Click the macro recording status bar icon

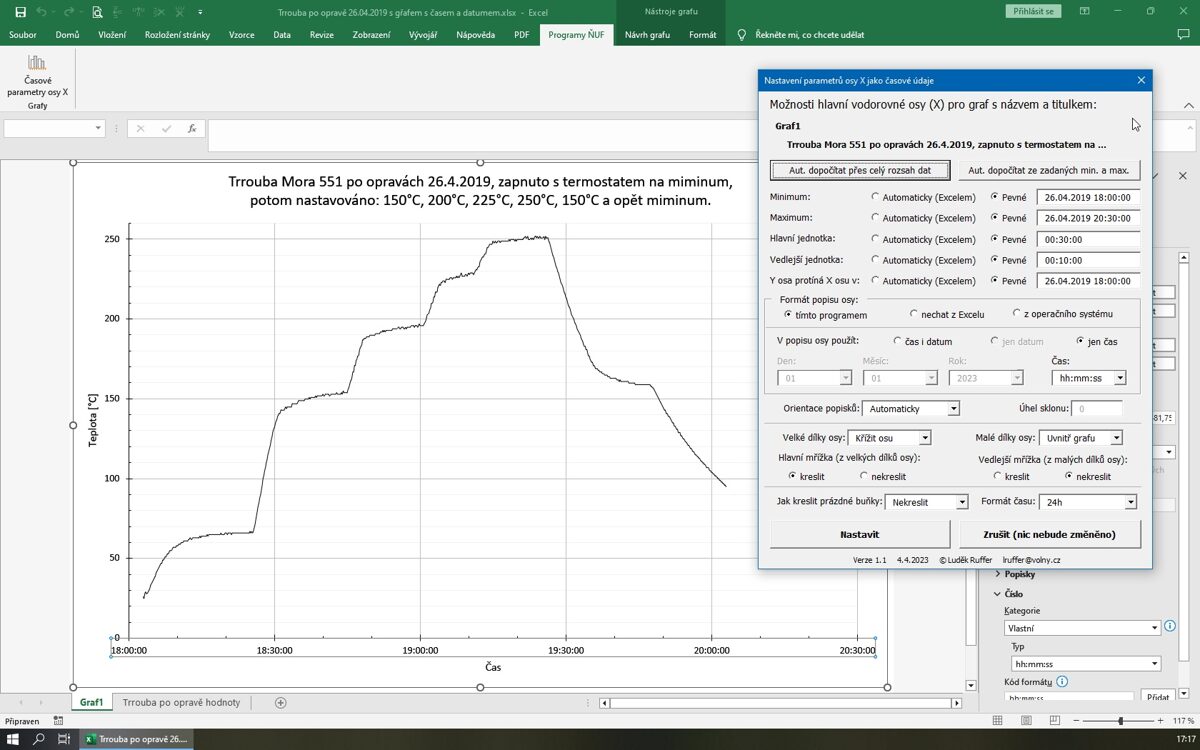[x=60, y=721]
